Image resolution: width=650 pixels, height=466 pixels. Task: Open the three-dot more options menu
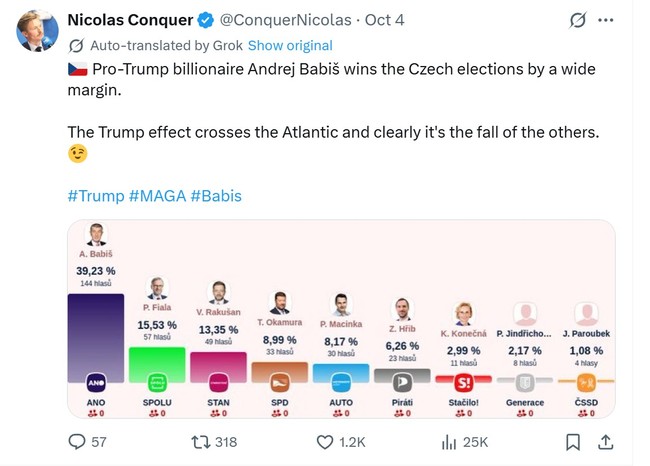pos(606,20)
